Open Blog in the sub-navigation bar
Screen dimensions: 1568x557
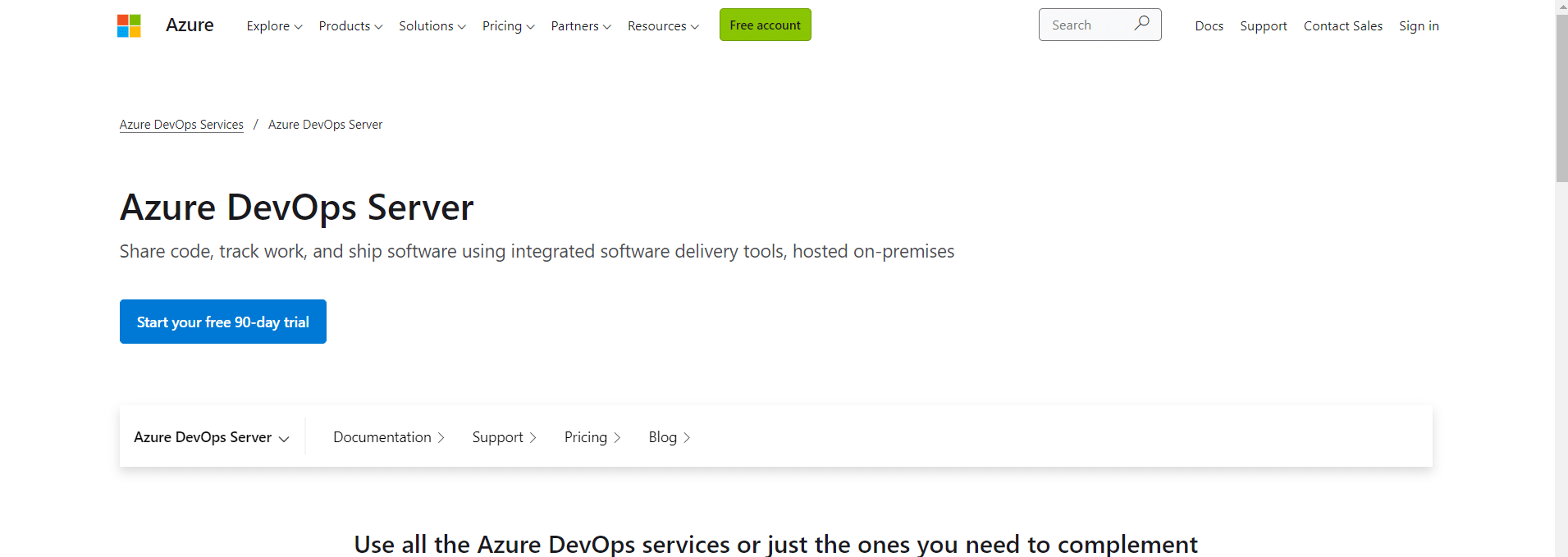tap(670, 437)
